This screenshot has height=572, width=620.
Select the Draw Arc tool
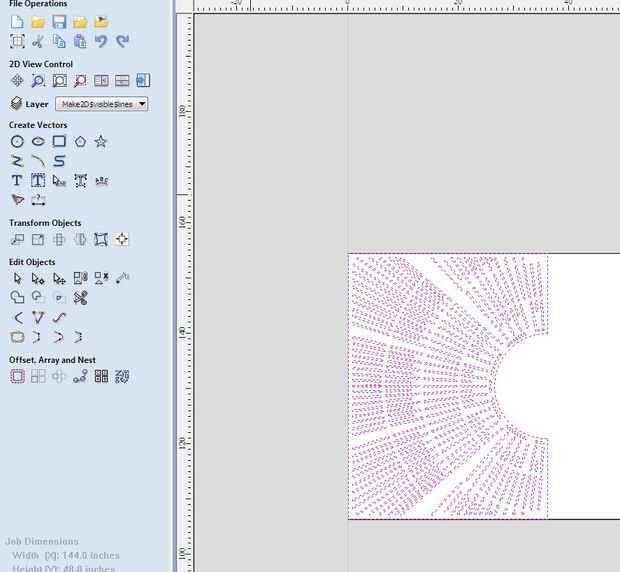tap(38, 161)
